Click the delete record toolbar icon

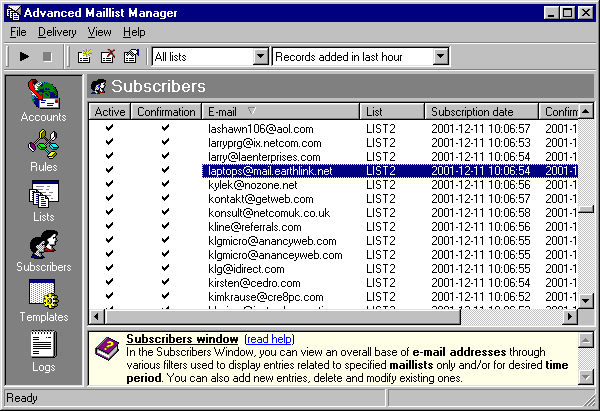coord(107,57)
